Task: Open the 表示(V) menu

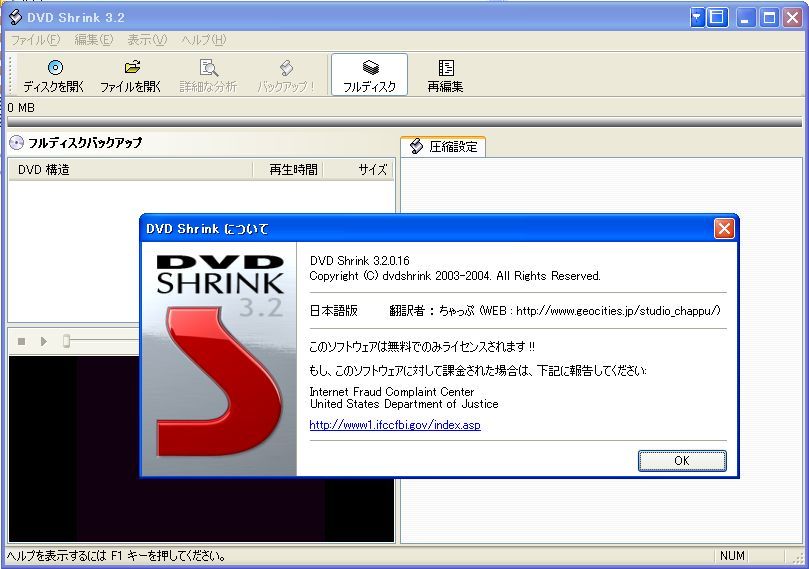Action: pos(147,40)
